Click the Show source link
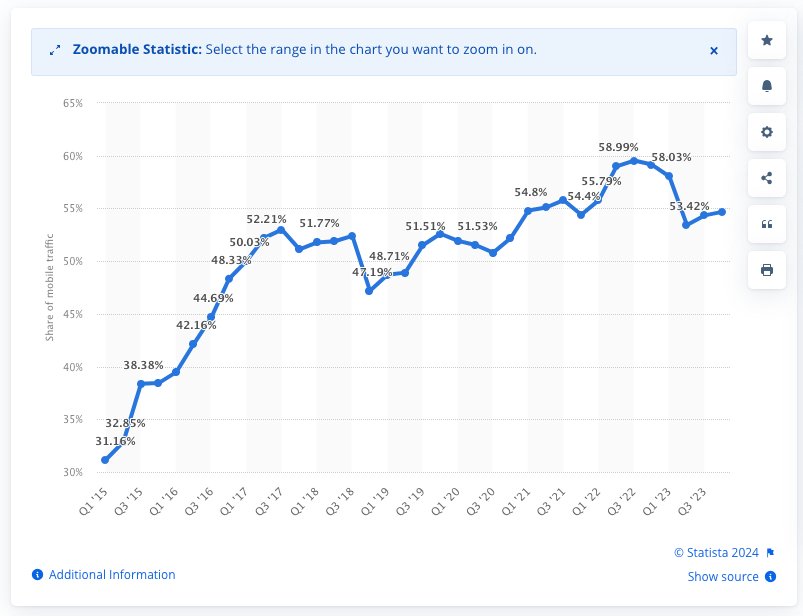Screen dimensions: 803x616 tap(723, 576)
